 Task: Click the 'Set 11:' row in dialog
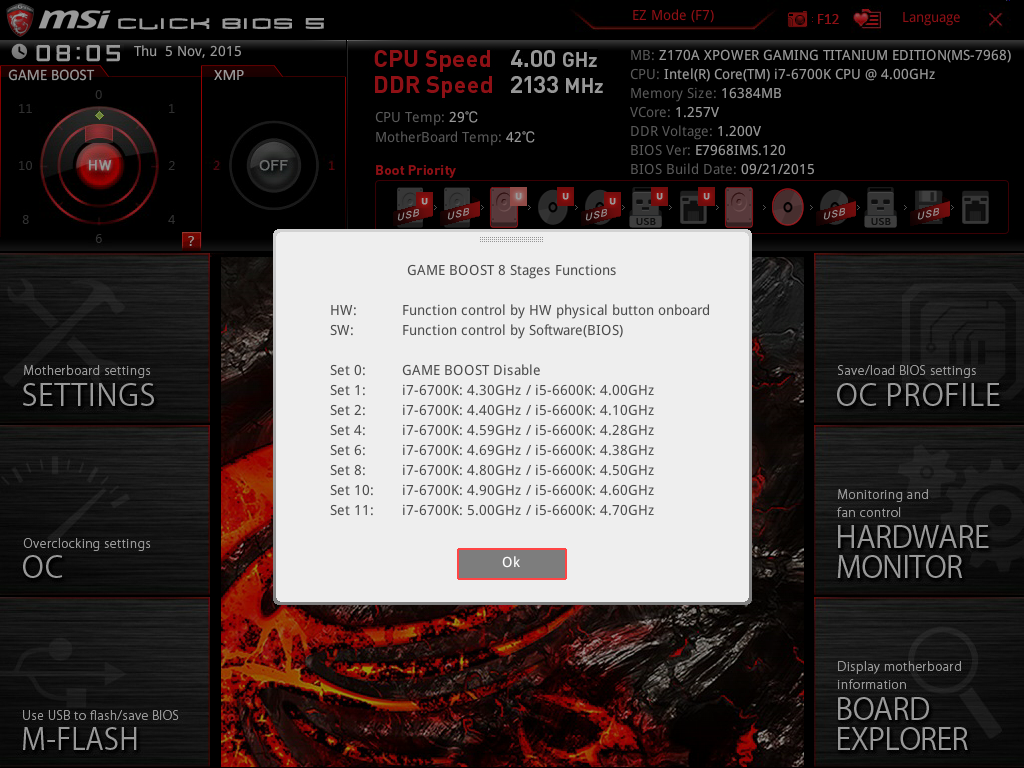pyautogui.click(x=492, y=510)
